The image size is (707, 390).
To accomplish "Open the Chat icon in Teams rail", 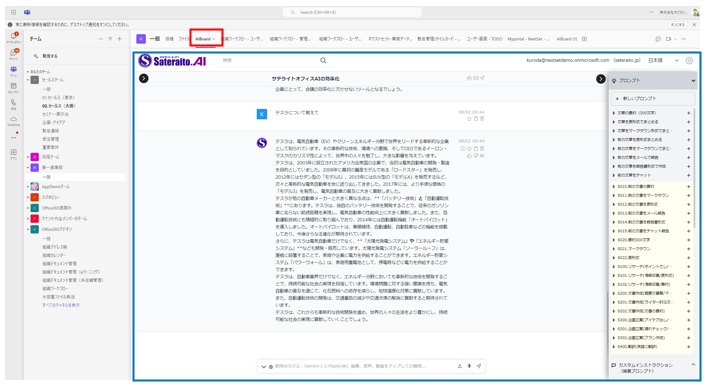I will [14, 54].
